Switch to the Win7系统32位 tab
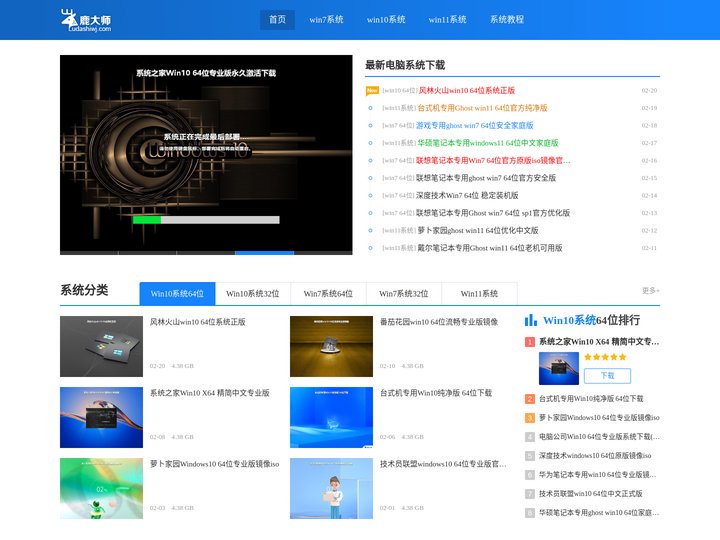Viewport: 720px width, 540px height. click(x=404, y=293)
